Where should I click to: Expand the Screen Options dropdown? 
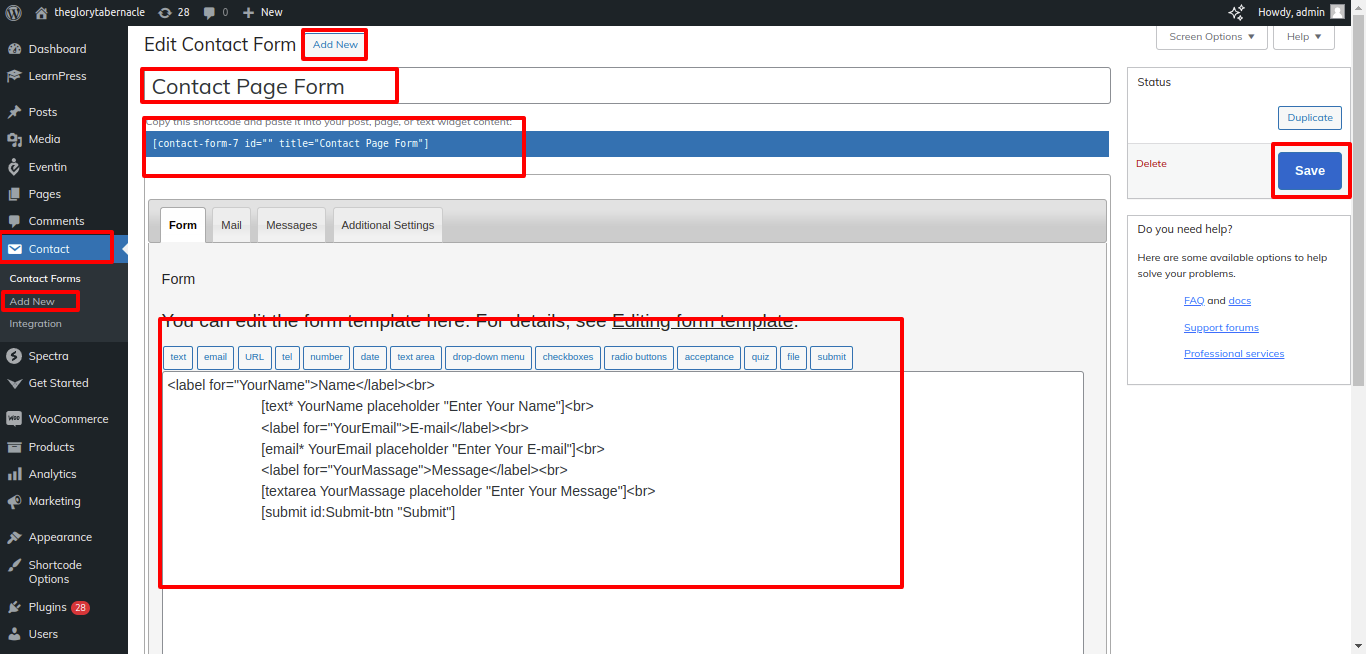1211,37
